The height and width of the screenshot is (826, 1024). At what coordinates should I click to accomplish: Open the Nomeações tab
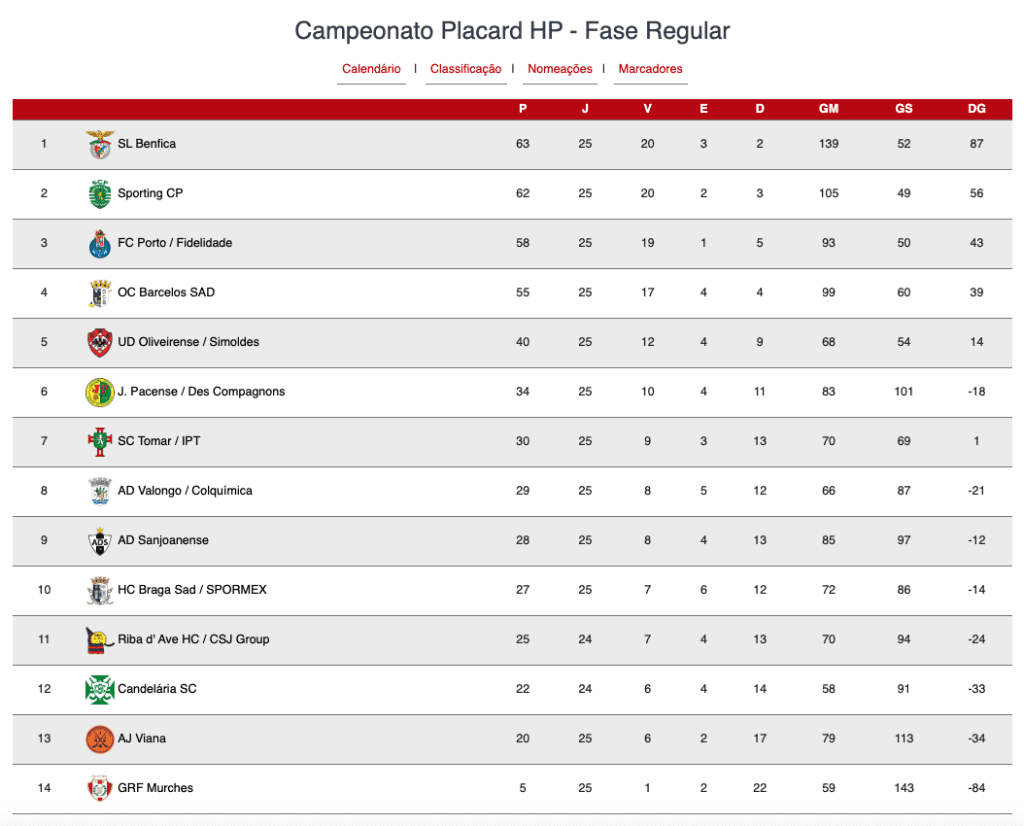tap(560, 69)
